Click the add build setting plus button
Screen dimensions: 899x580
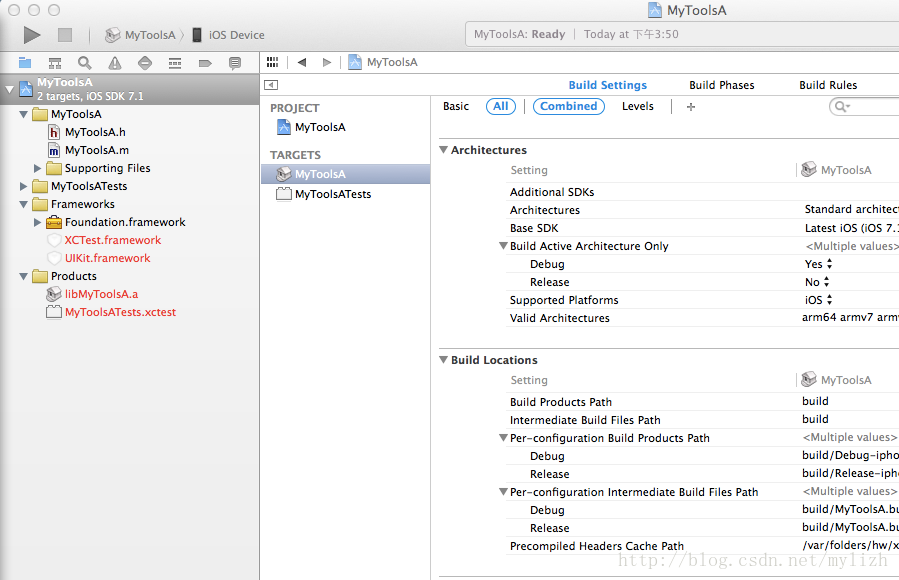(691, 107)
